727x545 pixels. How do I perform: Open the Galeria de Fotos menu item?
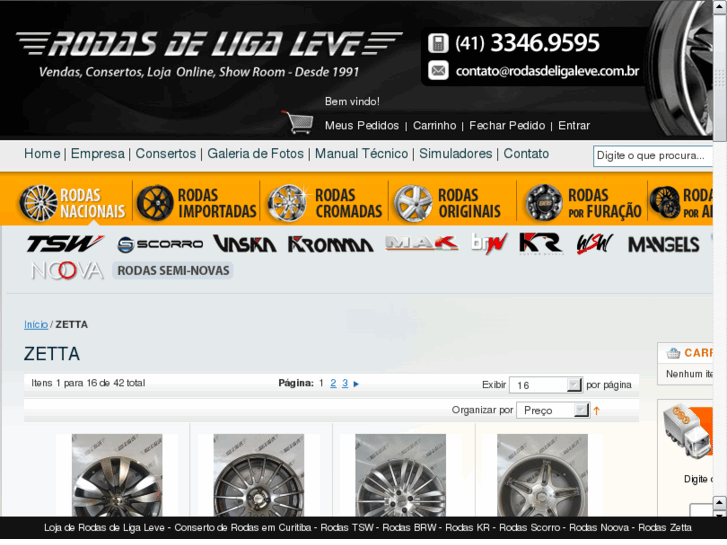coord(255,154)
